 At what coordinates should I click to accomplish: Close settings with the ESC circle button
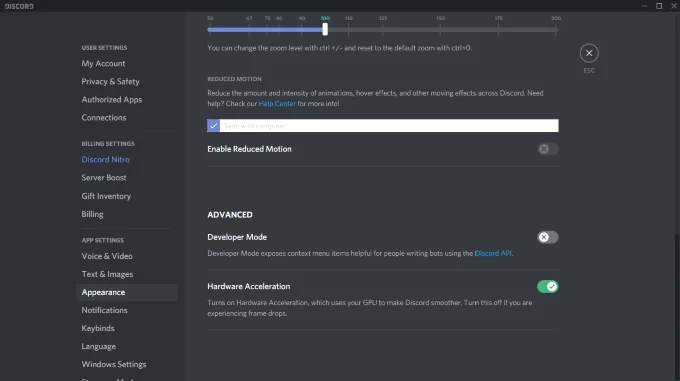click(589, 53)
